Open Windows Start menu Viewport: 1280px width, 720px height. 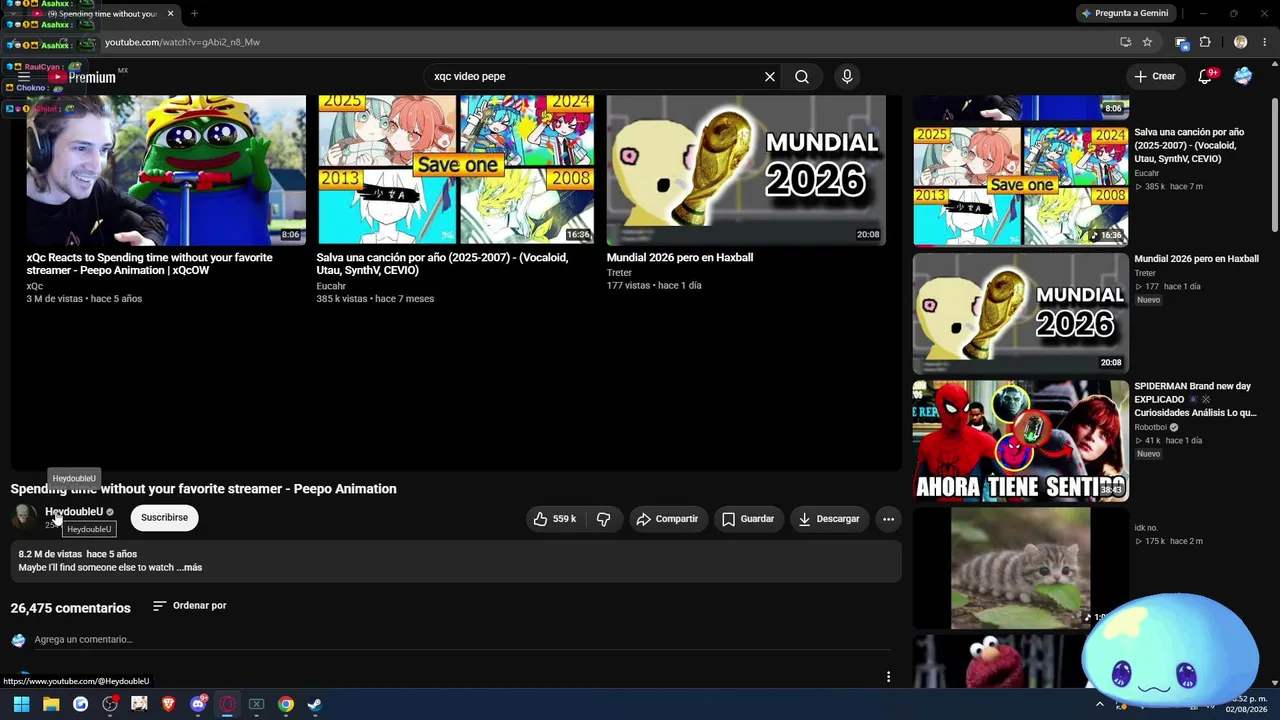tap(21, 704)
